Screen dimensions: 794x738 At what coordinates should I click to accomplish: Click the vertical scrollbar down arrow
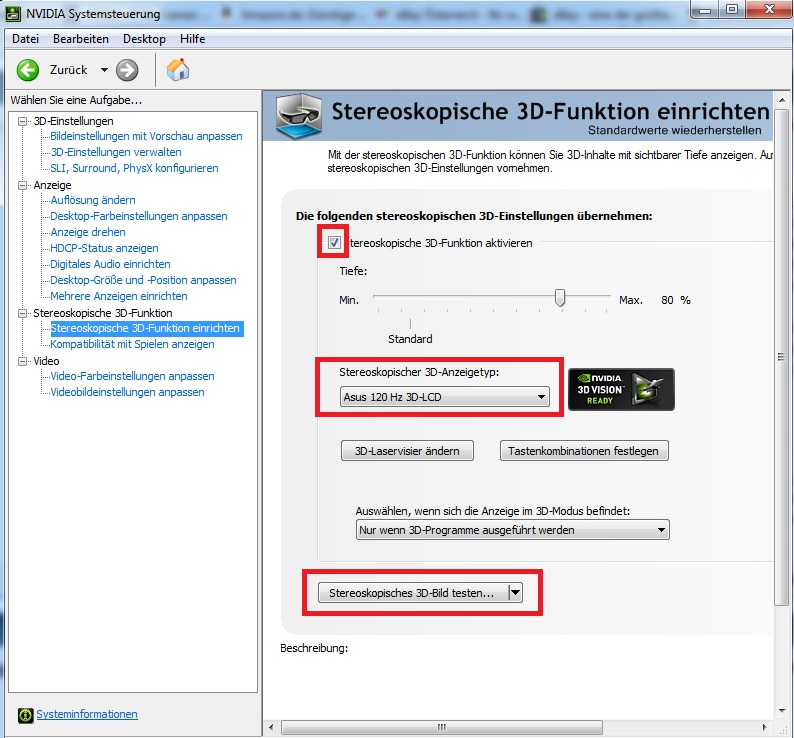point(781,710)
